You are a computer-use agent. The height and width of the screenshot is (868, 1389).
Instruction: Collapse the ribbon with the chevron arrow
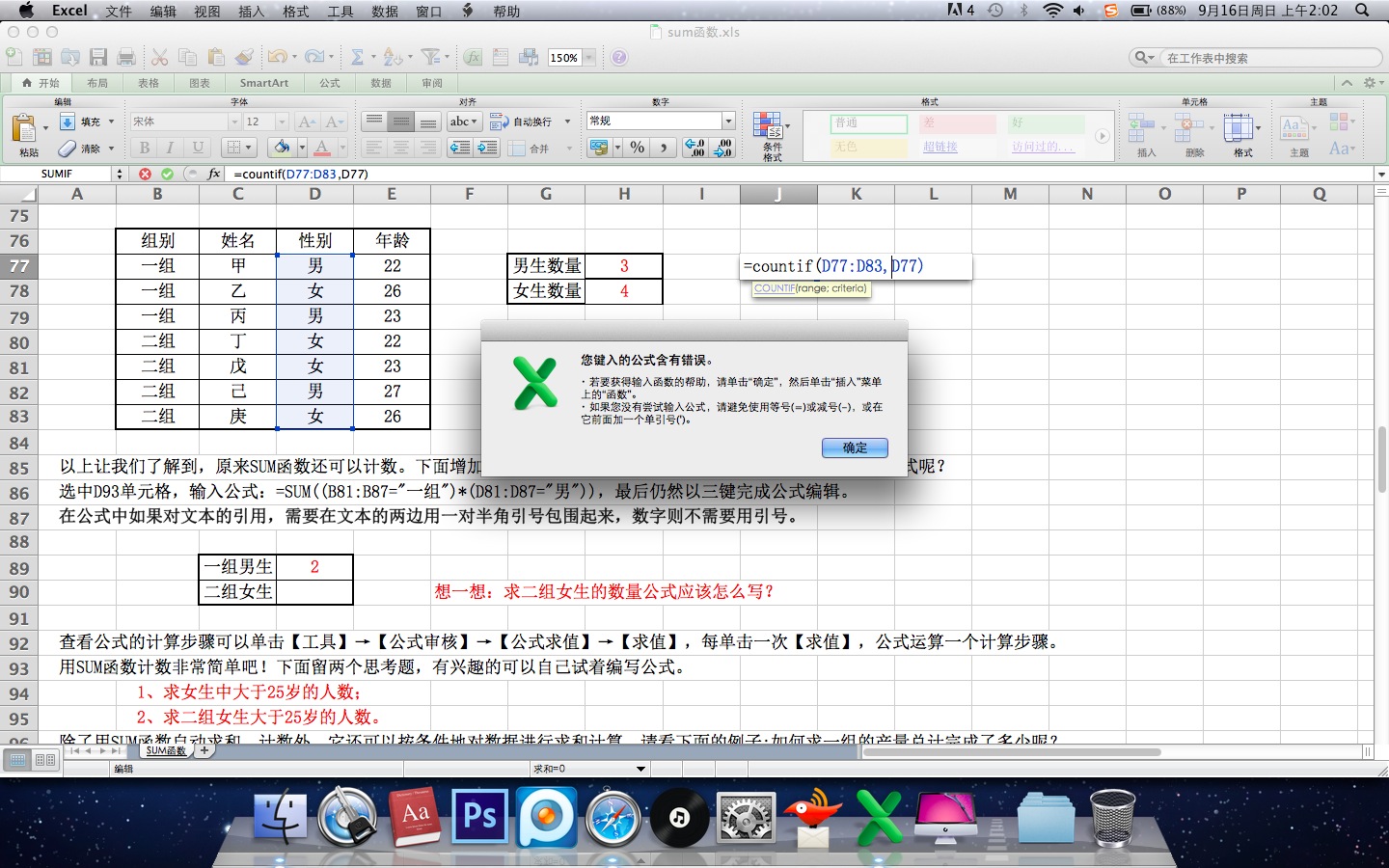click(1347, 83)
